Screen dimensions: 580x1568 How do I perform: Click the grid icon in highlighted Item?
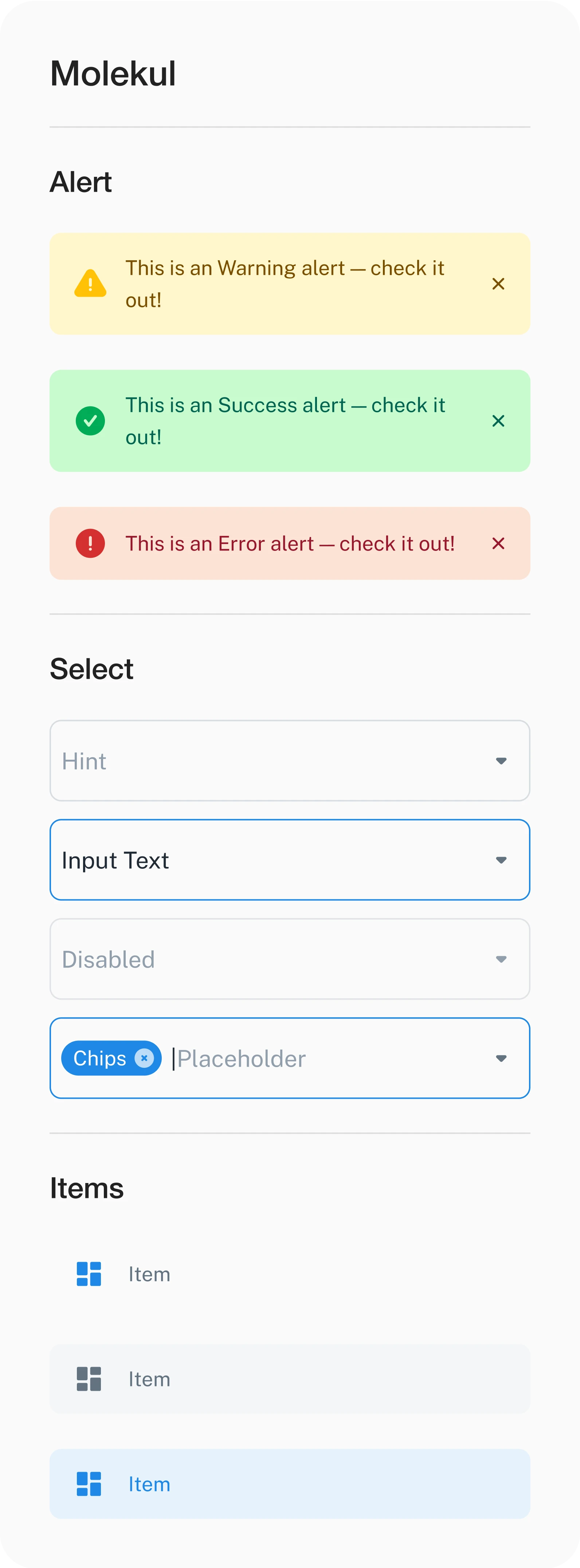[89, 1484]
